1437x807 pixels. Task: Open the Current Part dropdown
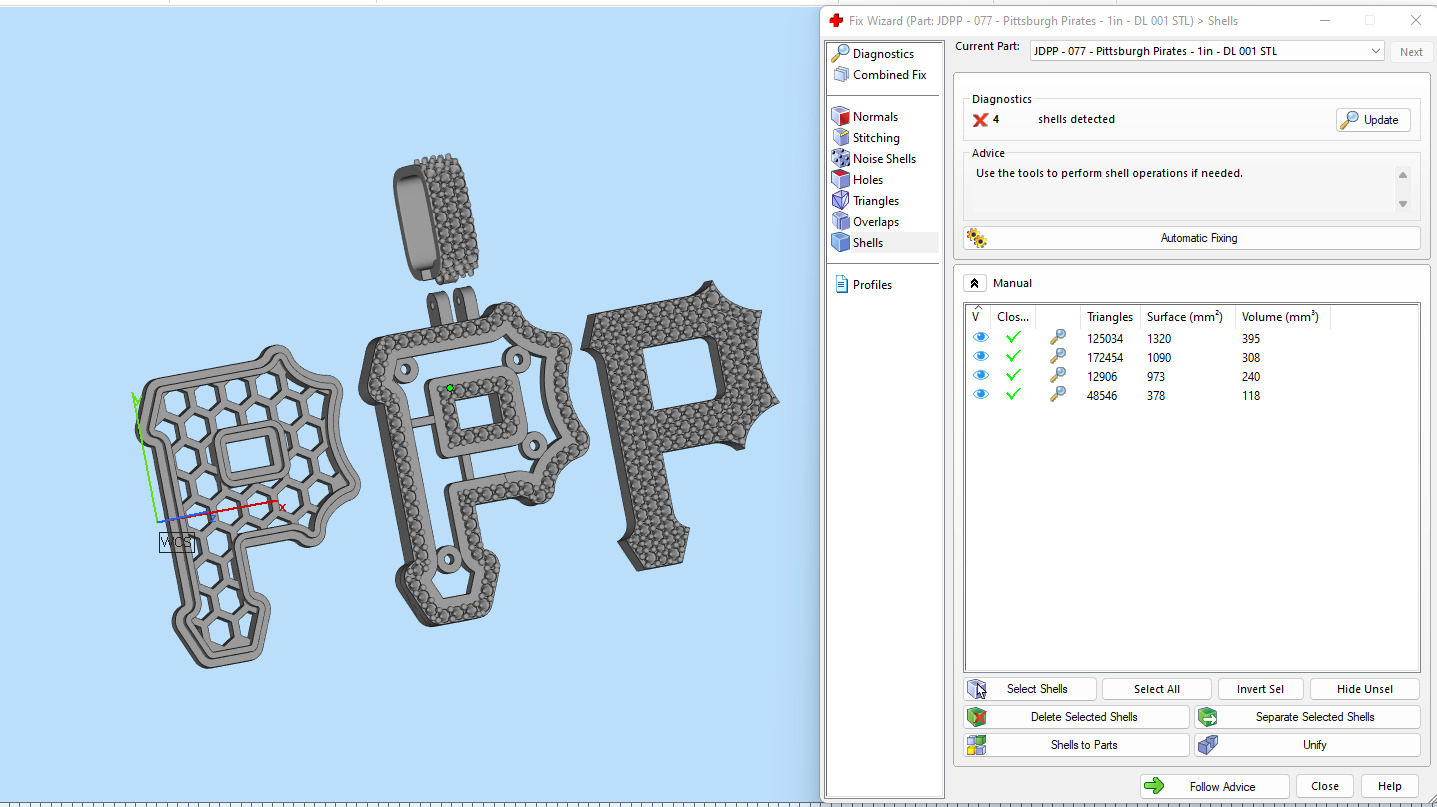point(1207,51)
